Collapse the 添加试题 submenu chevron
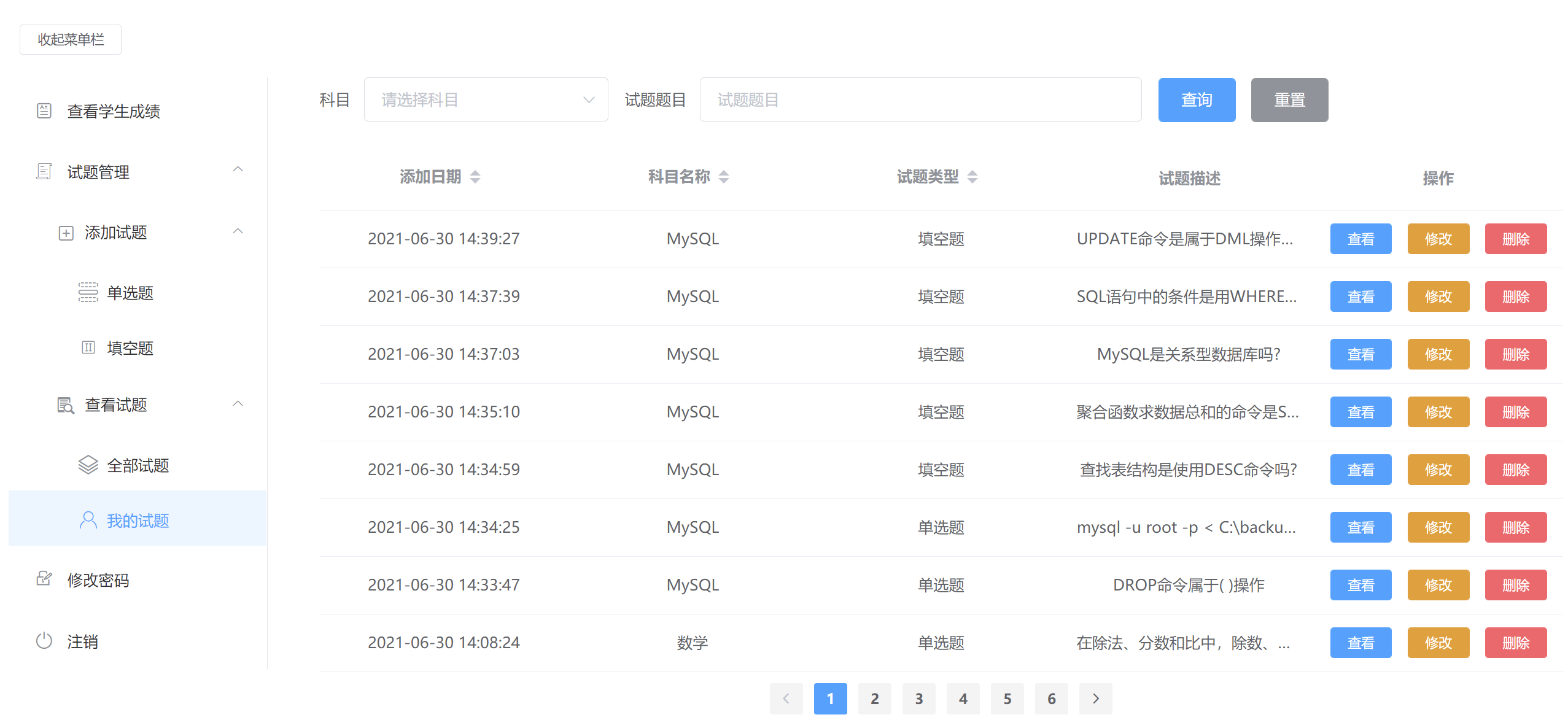Viewport: 1568px width, 728px height. (238, 231)
